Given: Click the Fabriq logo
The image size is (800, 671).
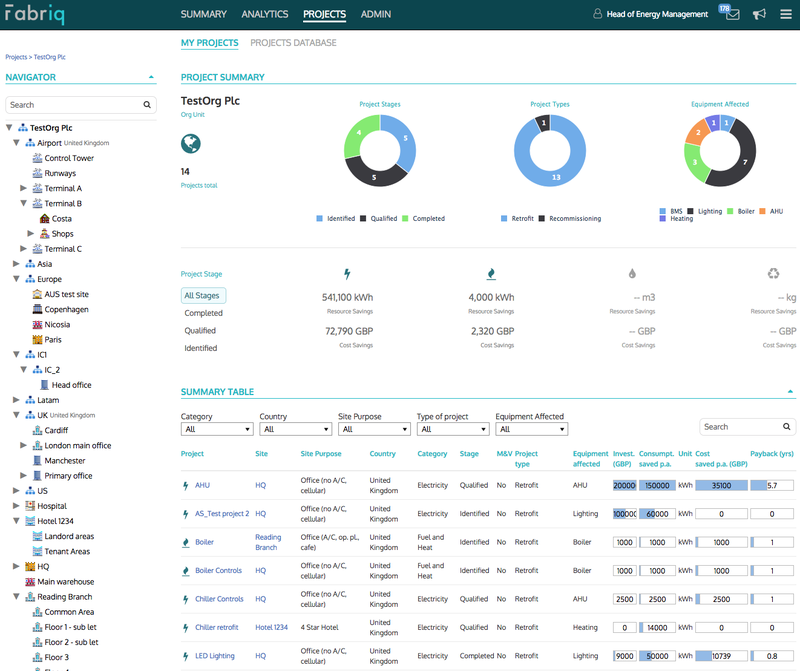Looking at the screenshot, I should (35, 14).
